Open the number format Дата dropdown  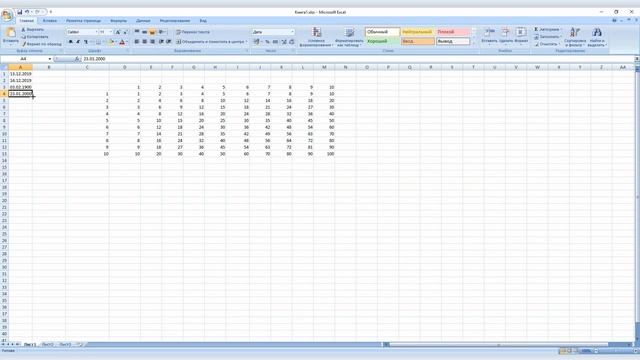292,32
